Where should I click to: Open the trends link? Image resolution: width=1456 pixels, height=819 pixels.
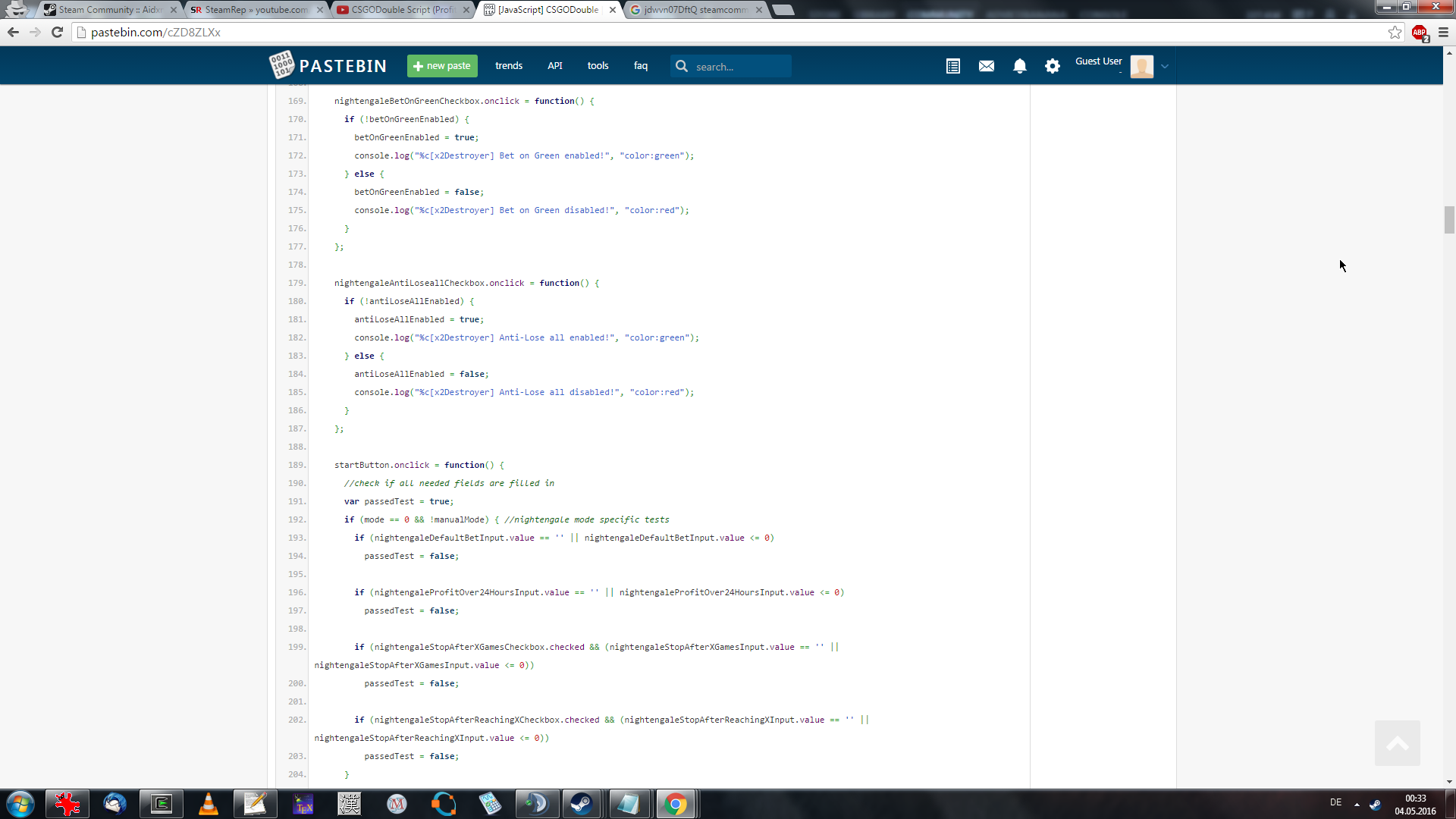pos(509,66)
